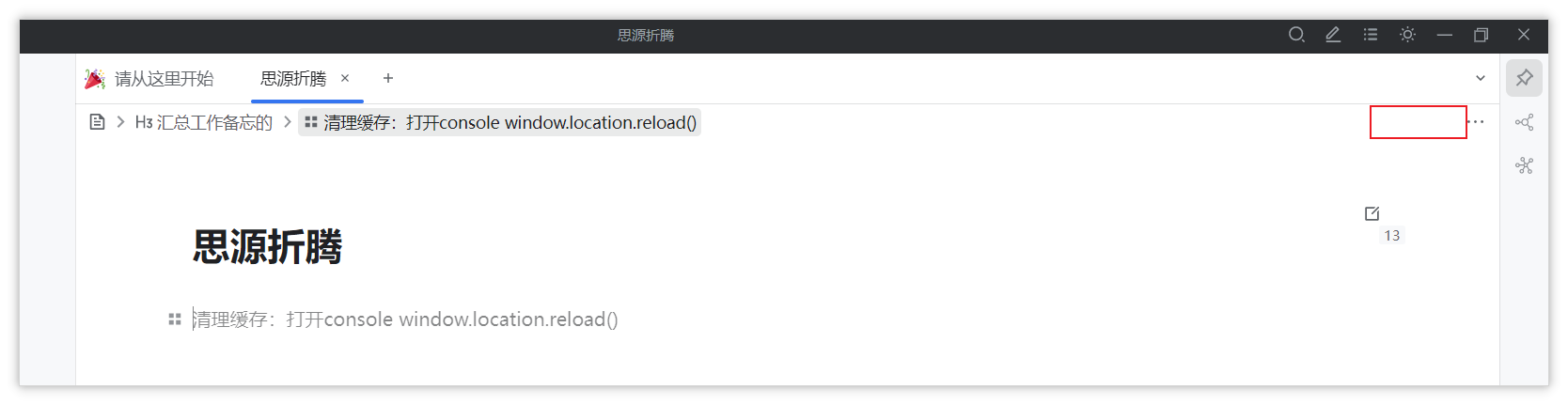The width and height of the screenshot is (1568, 405).
Task: Add a new tab with plus button
Action: (x=388, y=79)
